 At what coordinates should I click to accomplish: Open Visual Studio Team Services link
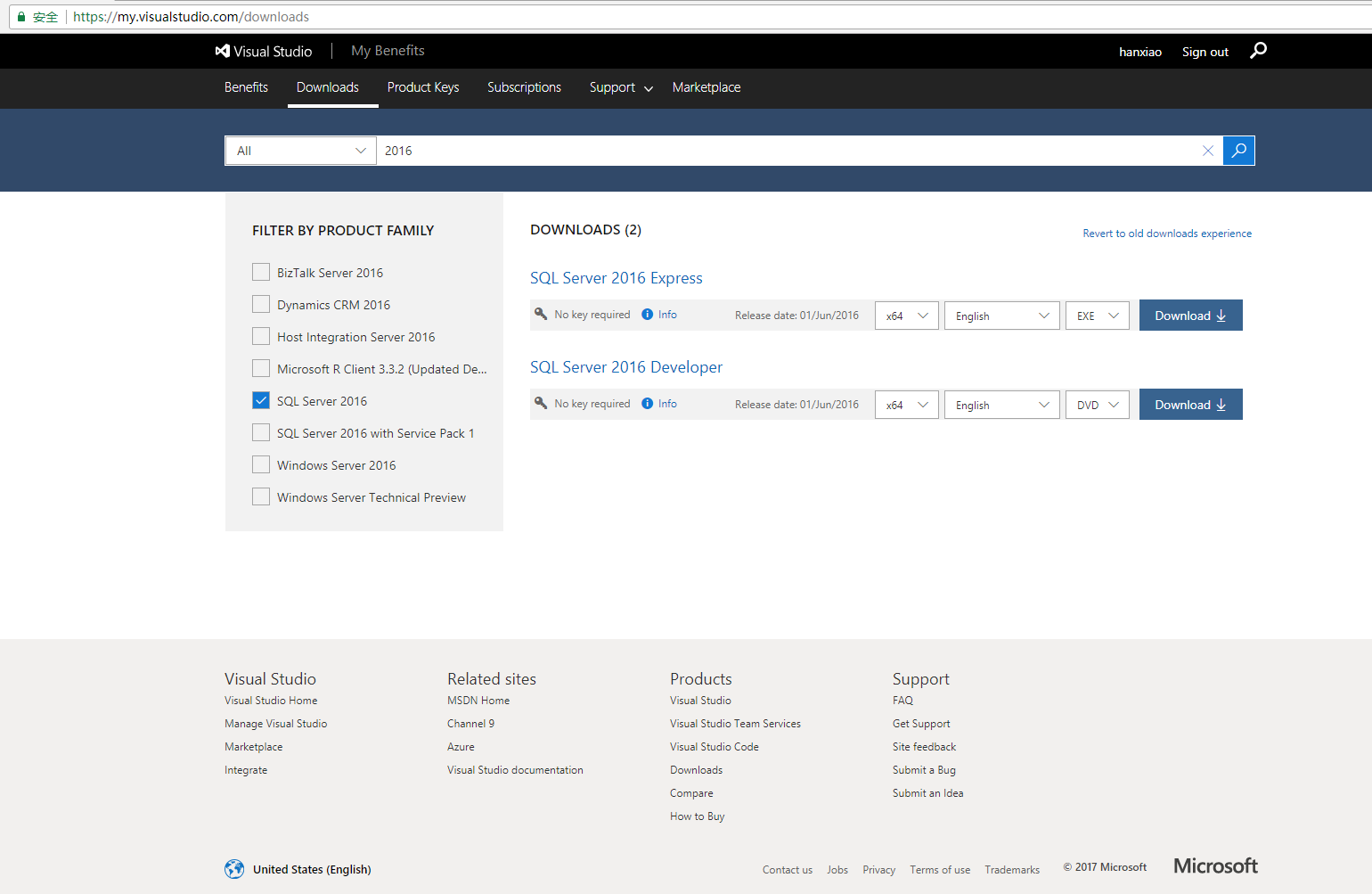pos(735,724)
